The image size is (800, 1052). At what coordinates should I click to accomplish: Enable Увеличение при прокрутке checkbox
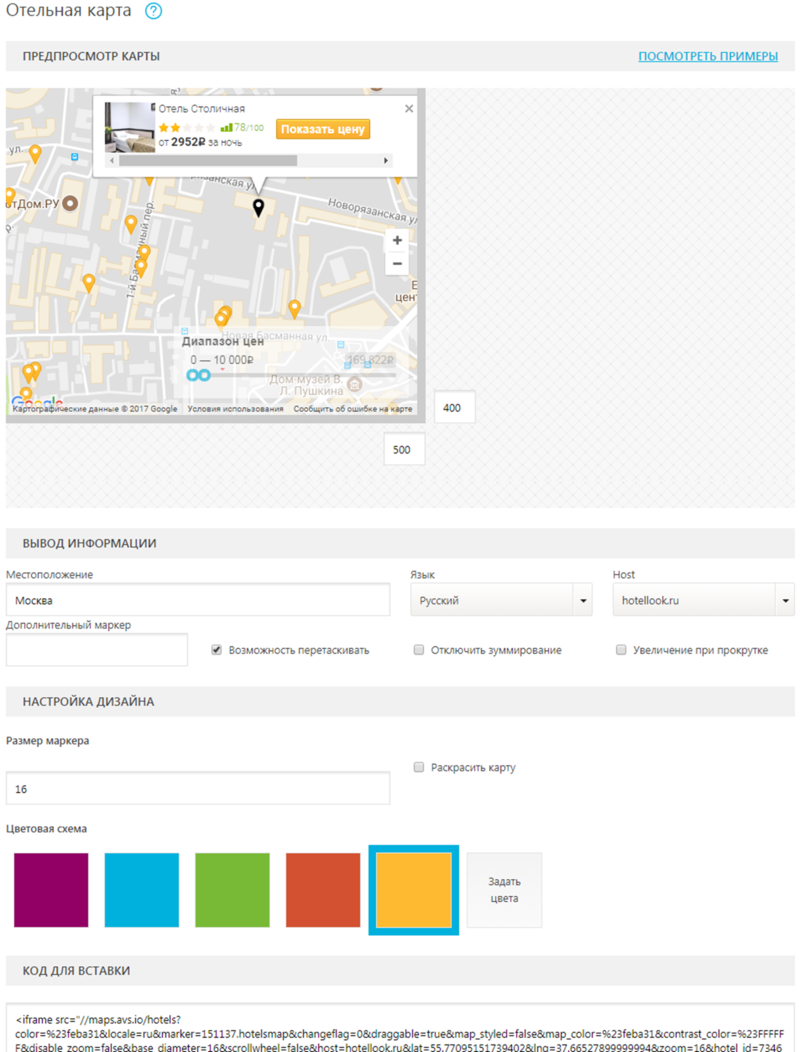[621, 650]
